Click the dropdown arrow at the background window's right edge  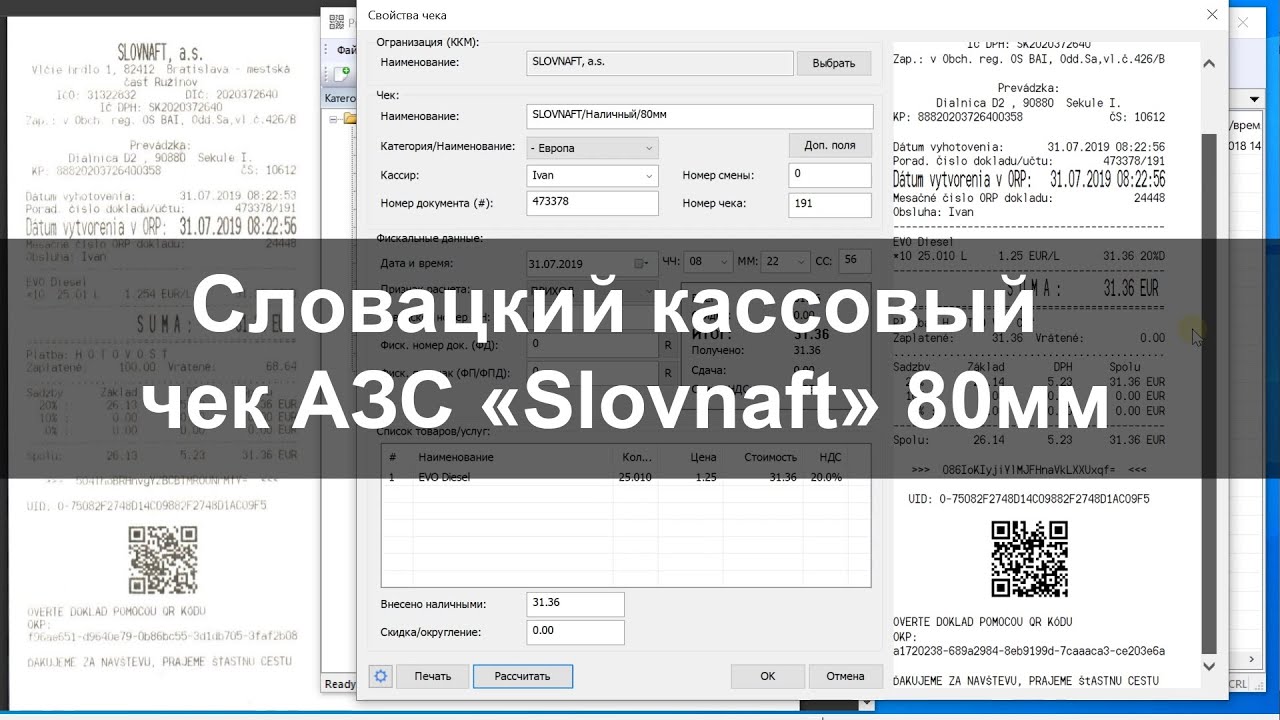[1255, 99]
